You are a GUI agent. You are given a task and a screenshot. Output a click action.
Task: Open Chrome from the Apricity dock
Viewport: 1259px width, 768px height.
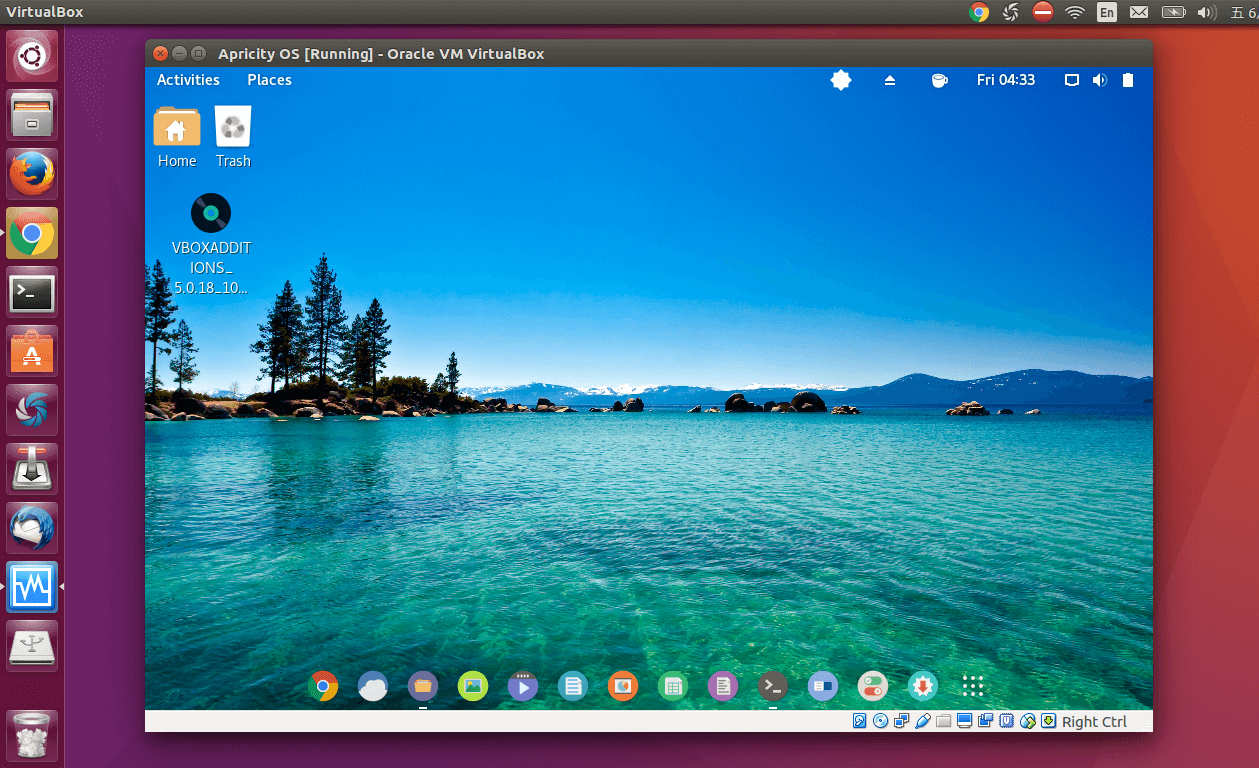click(x=323, y=686)
